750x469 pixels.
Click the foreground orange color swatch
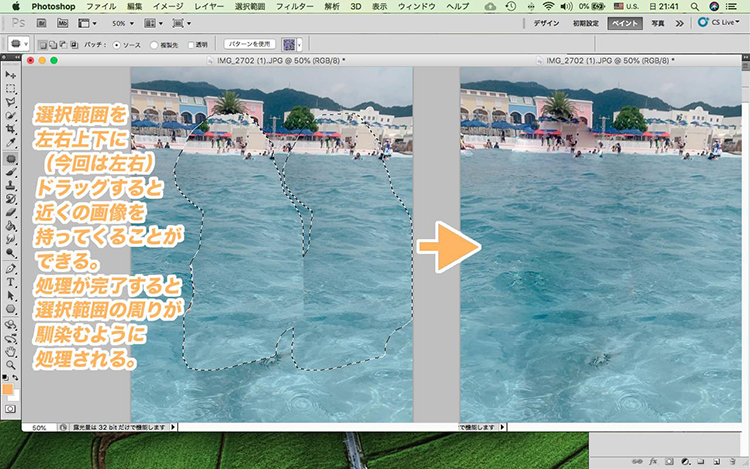[x=8, y=390]
